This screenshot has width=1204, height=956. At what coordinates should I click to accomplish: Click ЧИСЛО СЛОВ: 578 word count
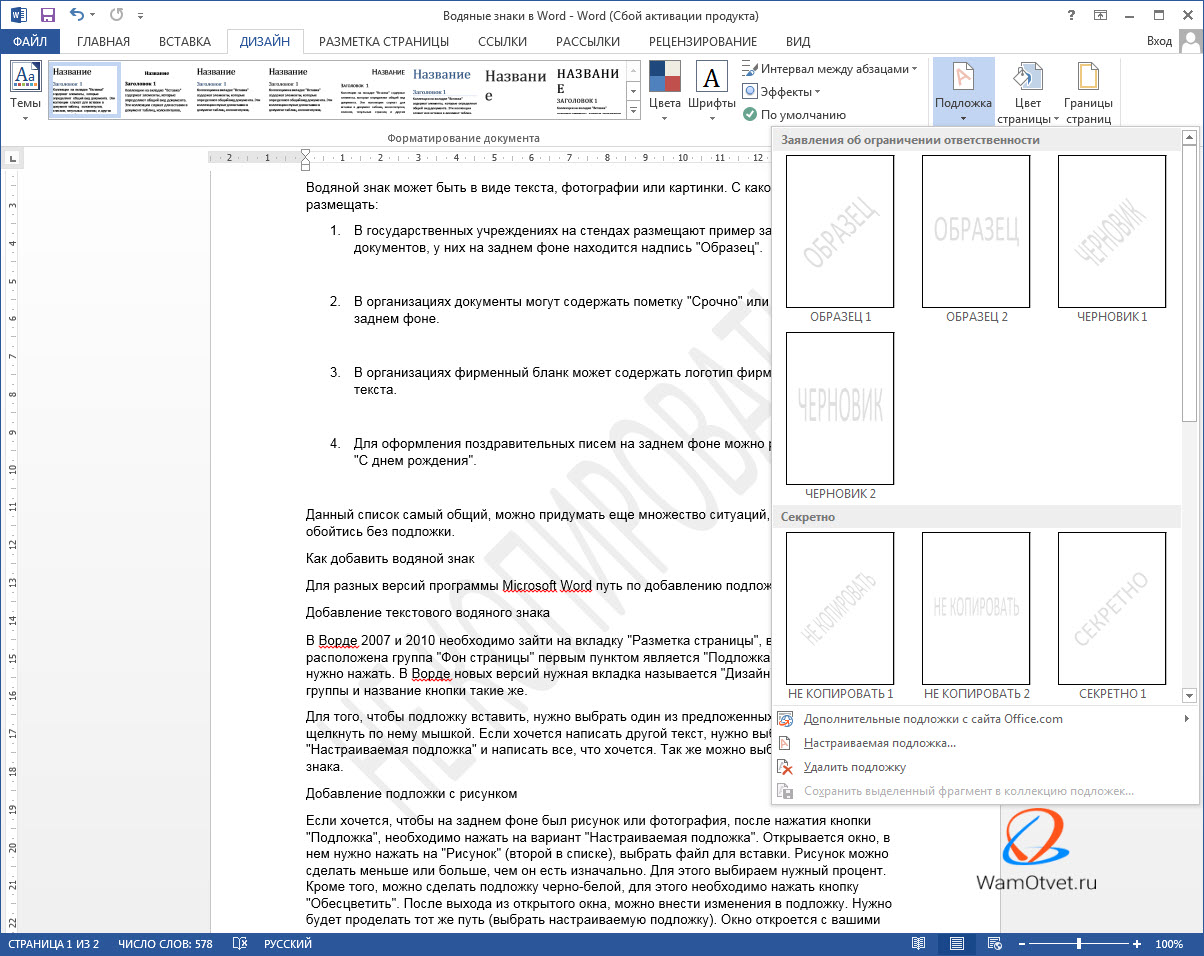coord(165,944)
